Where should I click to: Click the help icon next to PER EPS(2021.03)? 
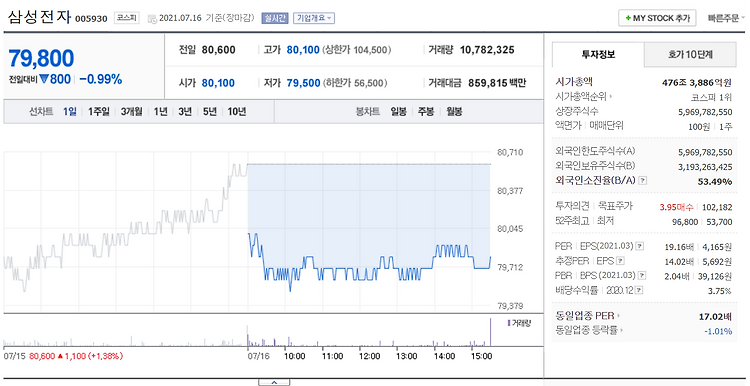click(640, 246)
